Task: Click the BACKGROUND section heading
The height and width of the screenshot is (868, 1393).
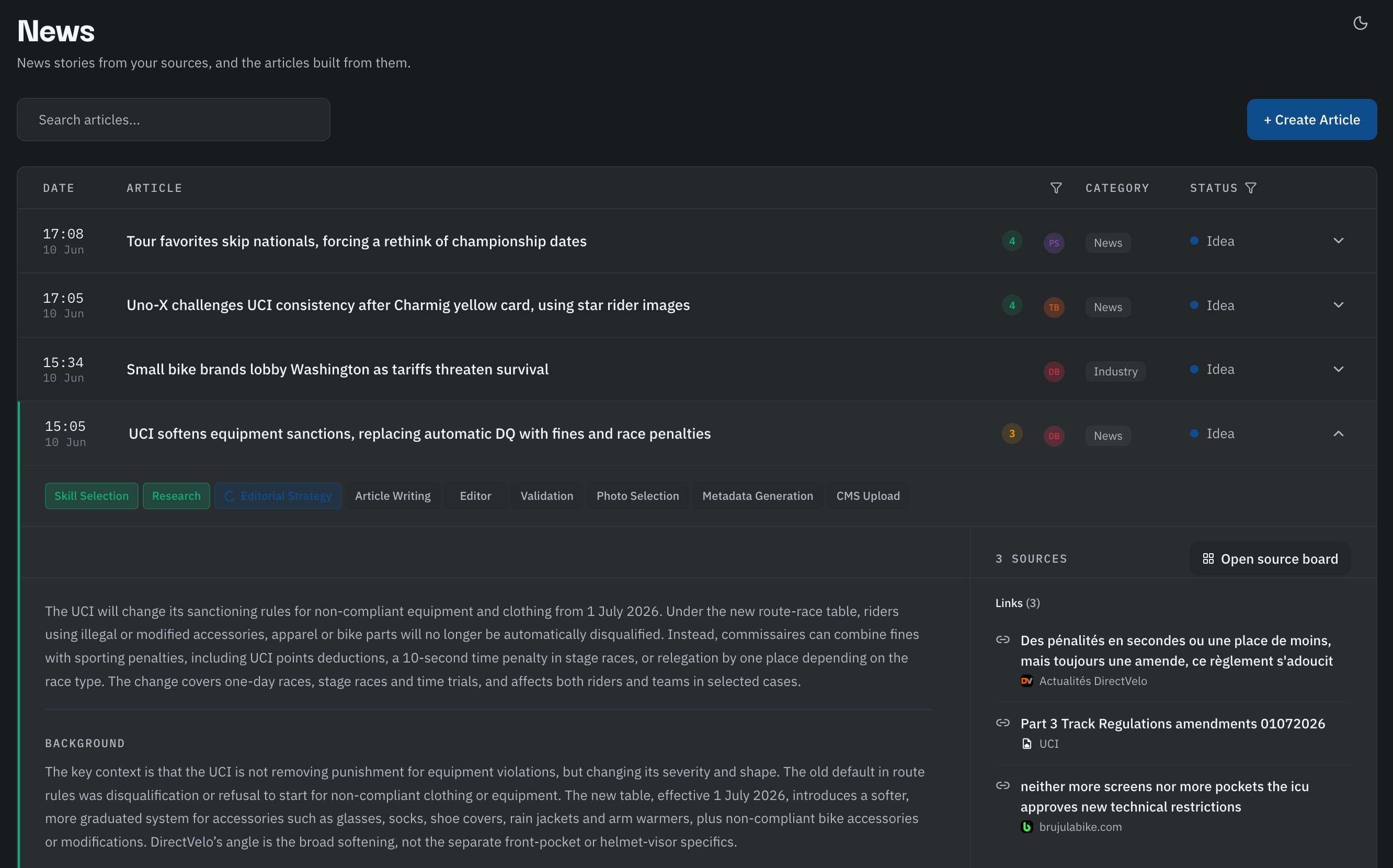Action: 85,744
